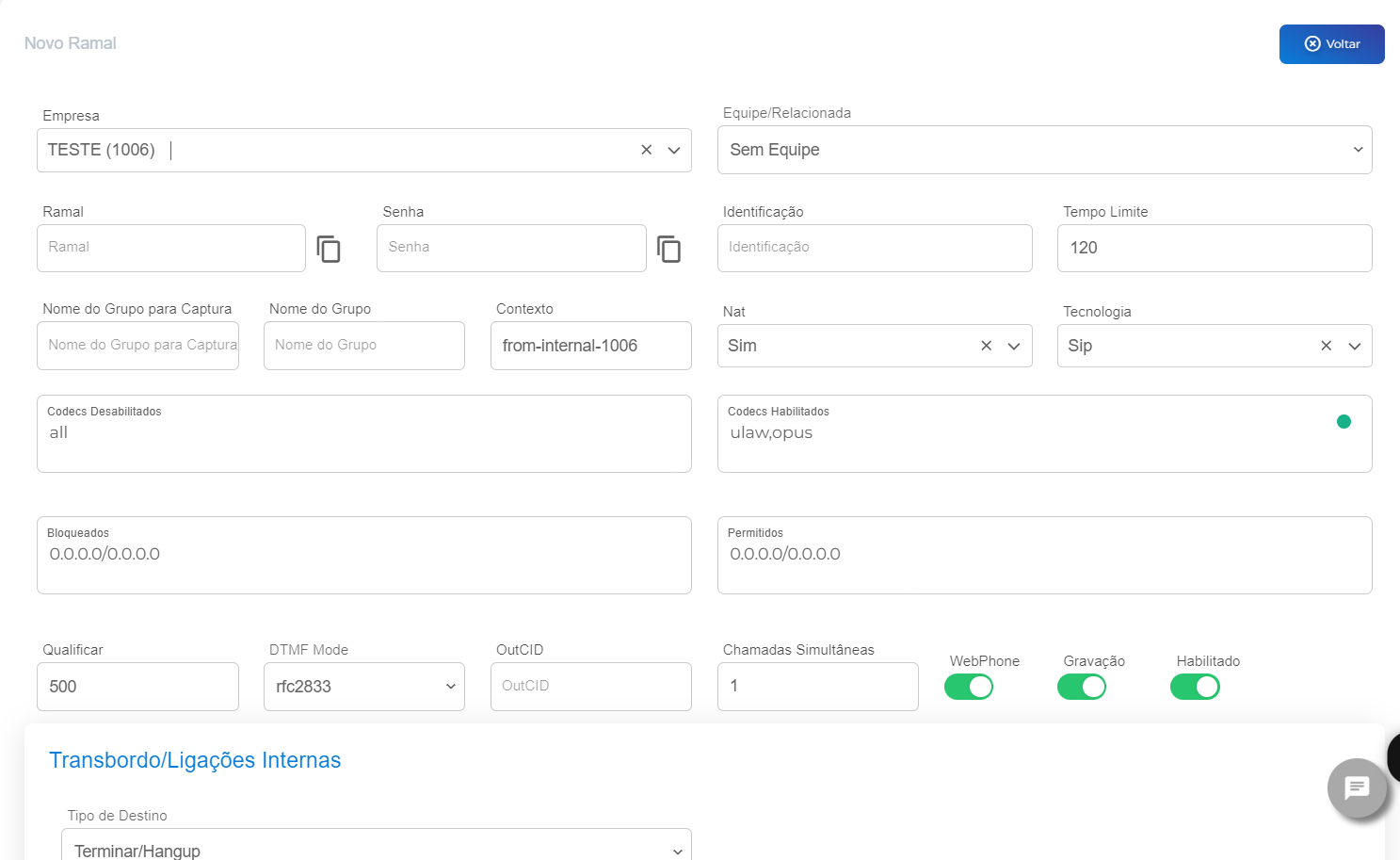Edit the Chamadas Simultâneas field
Screen dimensions: 1400x860
pyautogui.click(x=818, y=687)
